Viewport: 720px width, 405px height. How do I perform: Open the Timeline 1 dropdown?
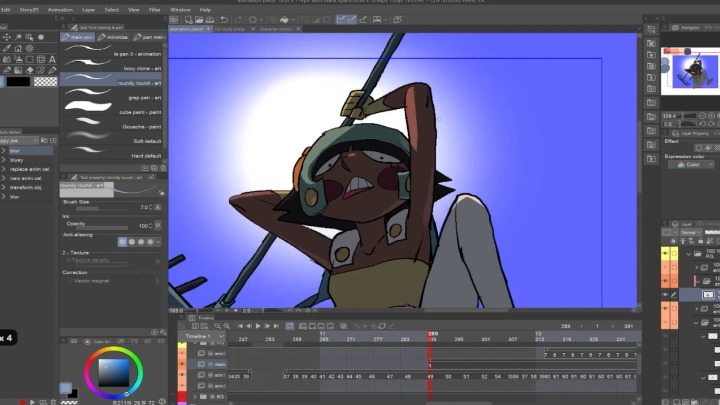[202, 336]
